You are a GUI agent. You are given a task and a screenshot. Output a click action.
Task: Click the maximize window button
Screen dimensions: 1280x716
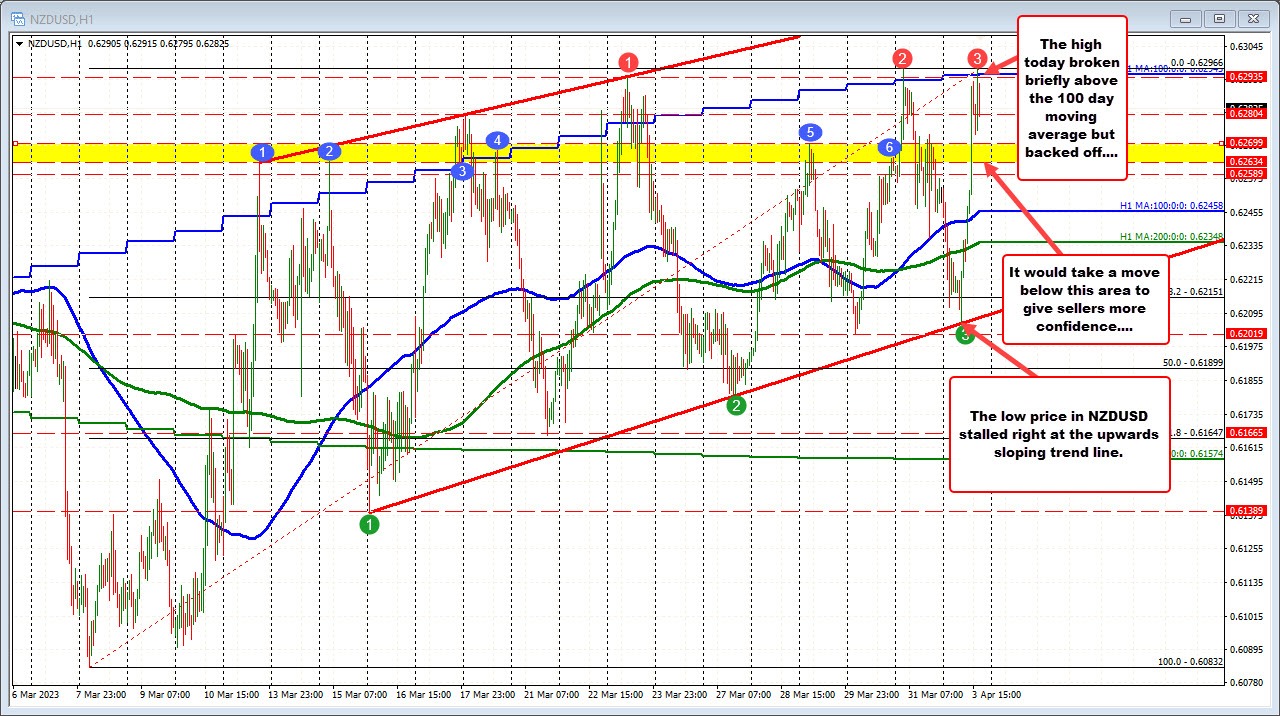pyautogui.click(x=1218, y=17)
